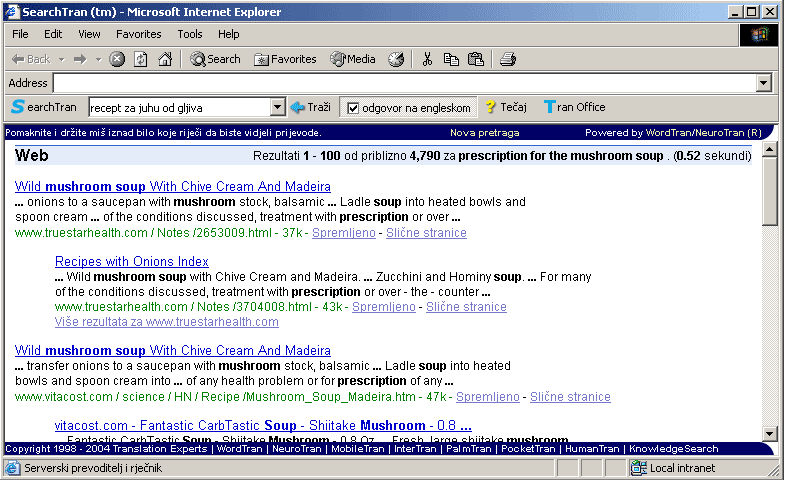Click the vertical scrollbar thumb

click(769, 192)
